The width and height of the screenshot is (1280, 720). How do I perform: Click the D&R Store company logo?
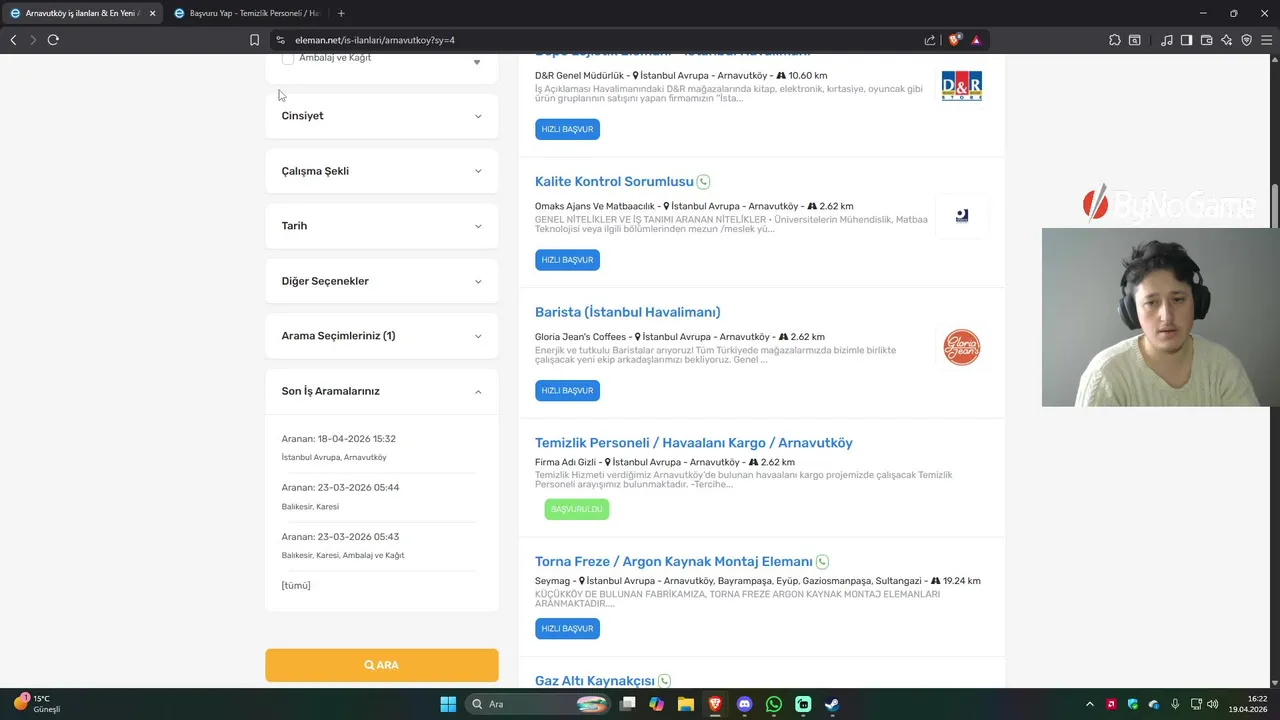tap(962, 86)
